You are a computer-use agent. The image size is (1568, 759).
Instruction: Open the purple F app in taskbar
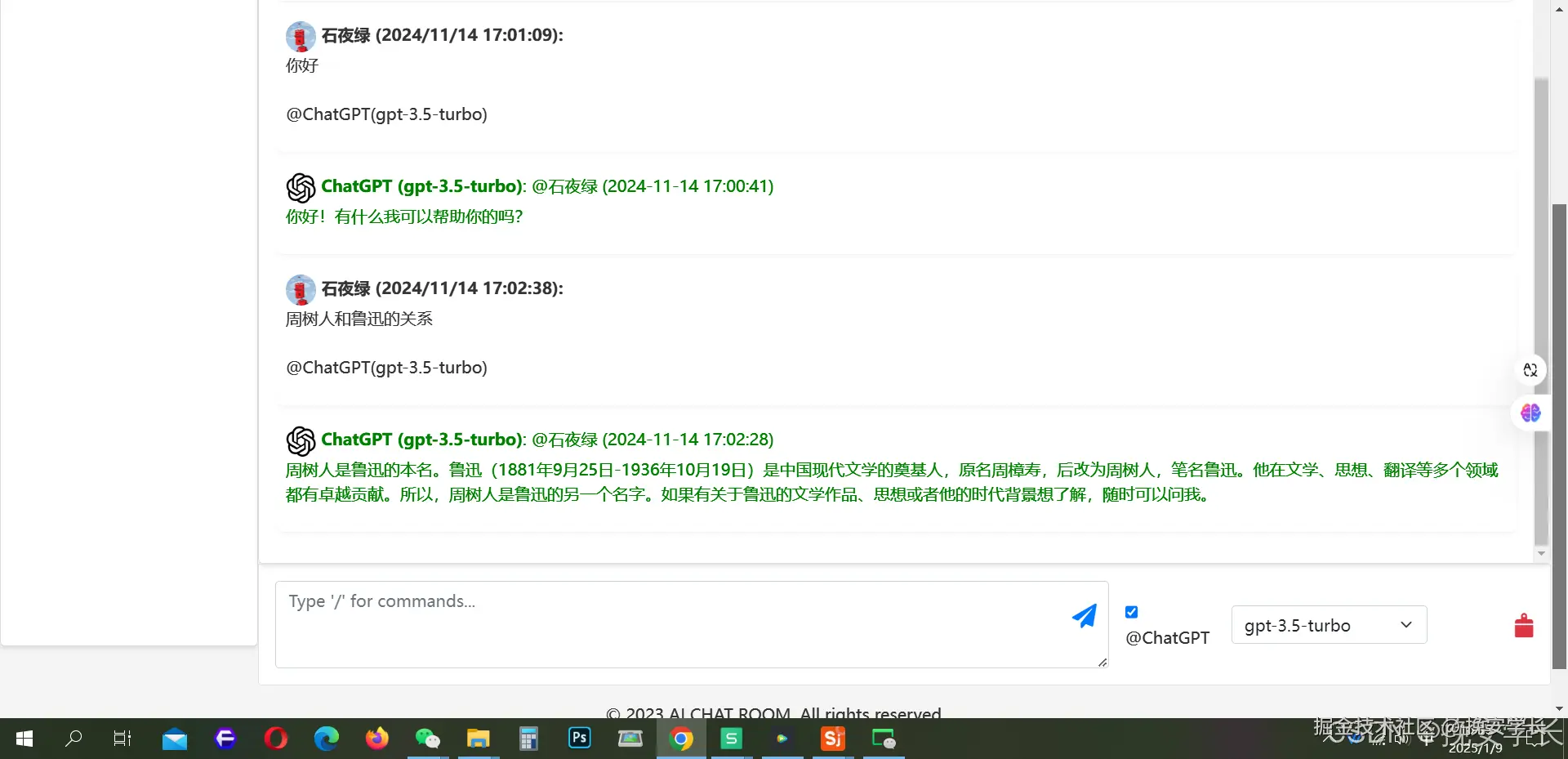pyautogui.click(x=225, y=739)
